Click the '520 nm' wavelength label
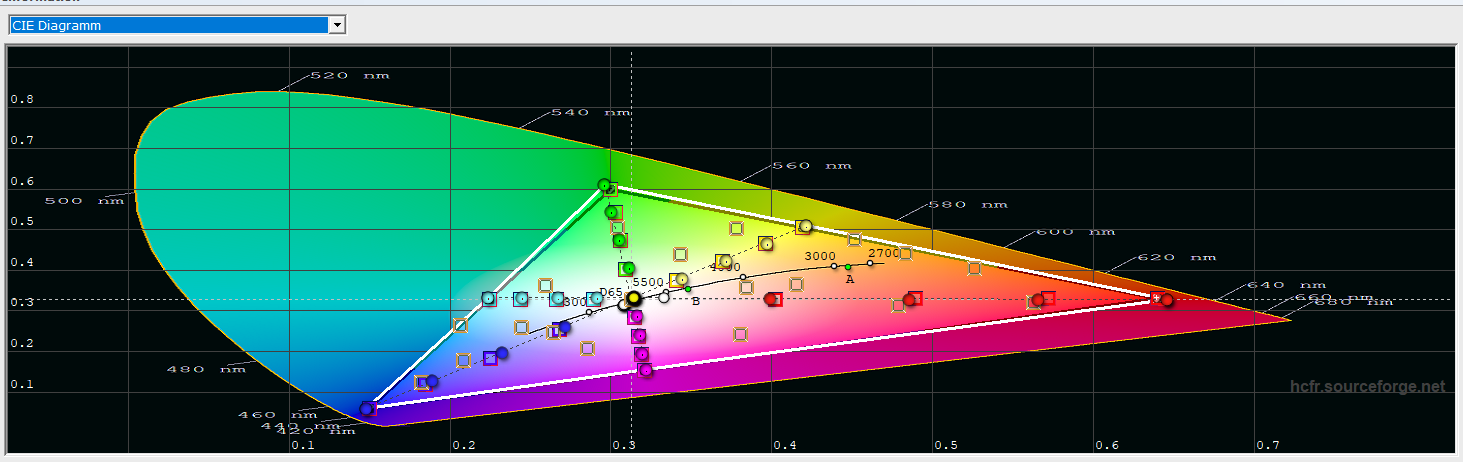This screenshot has height=462, width=1463. [350, 75]
